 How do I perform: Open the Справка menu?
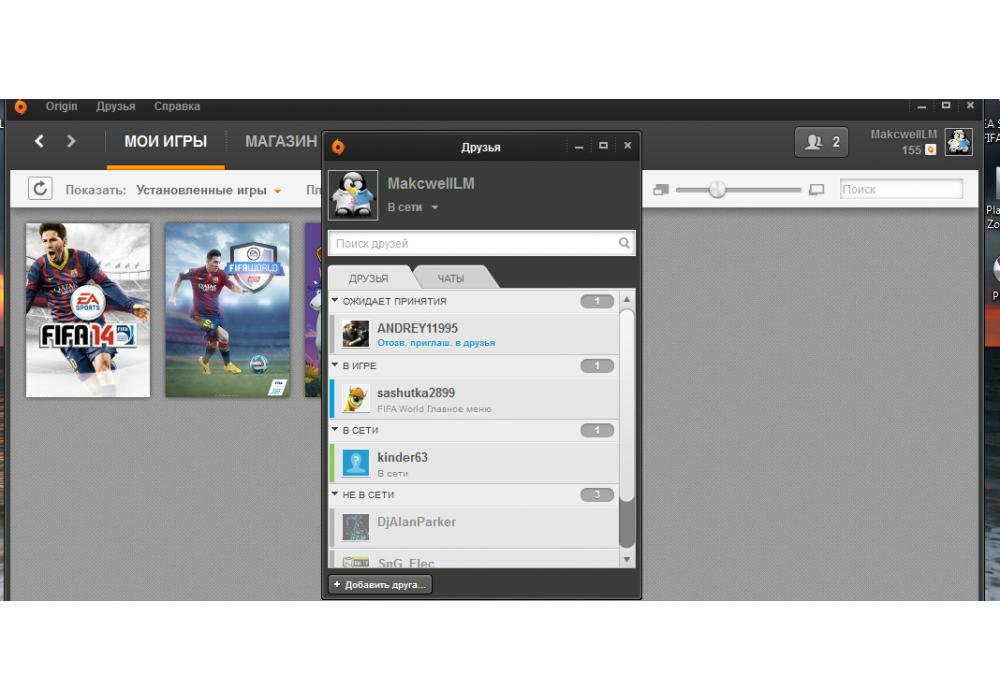click(x=177, y=106)
